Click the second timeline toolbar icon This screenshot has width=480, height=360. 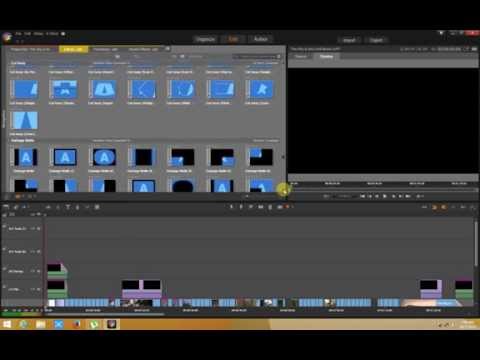(16, 207)
